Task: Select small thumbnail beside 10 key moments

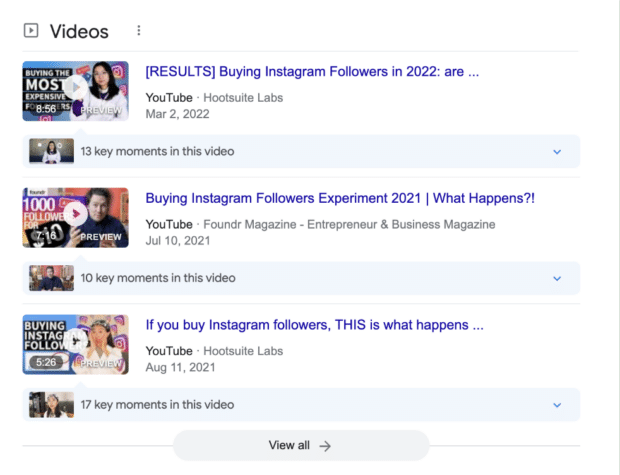Action: coord(51,279)
